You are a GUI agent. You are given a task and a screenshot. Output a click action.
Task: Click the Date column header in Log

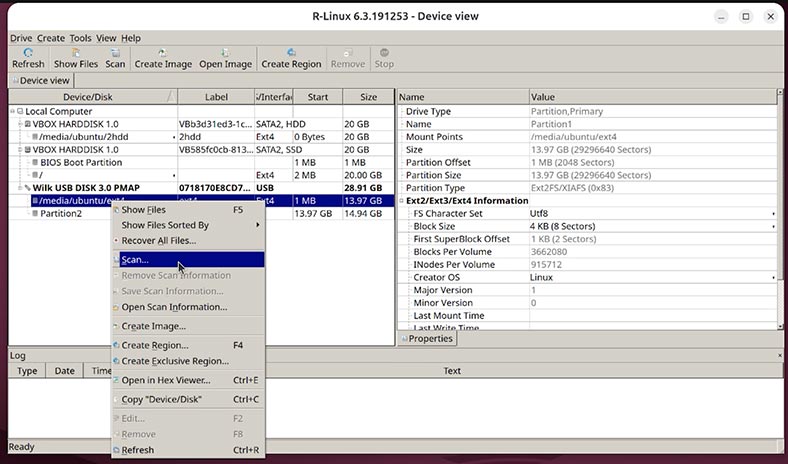click(64, 371)
